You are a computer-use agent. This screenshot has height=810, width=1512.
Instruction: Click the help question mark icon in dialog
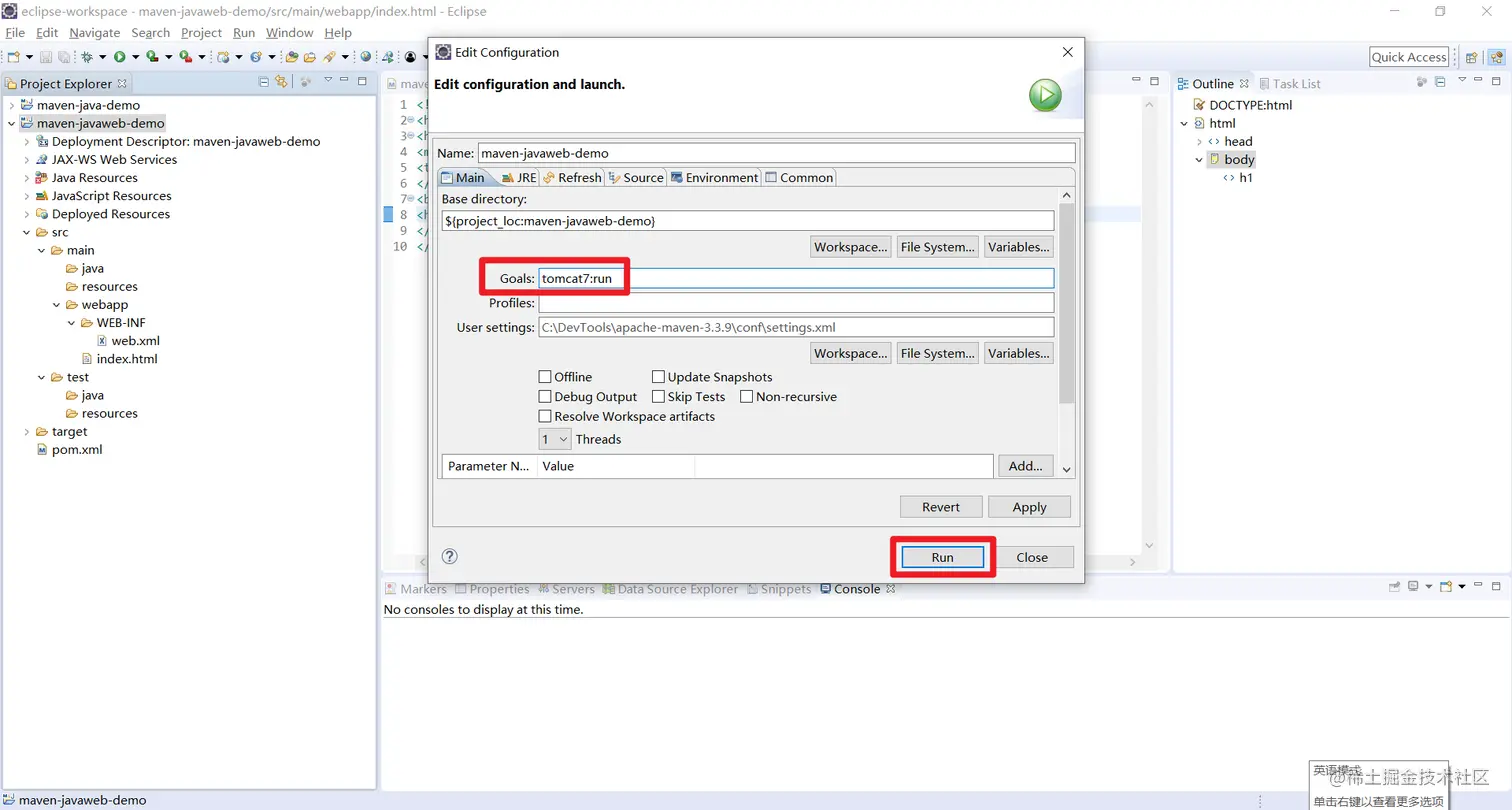pyautogui.click(x=450, y=556)
